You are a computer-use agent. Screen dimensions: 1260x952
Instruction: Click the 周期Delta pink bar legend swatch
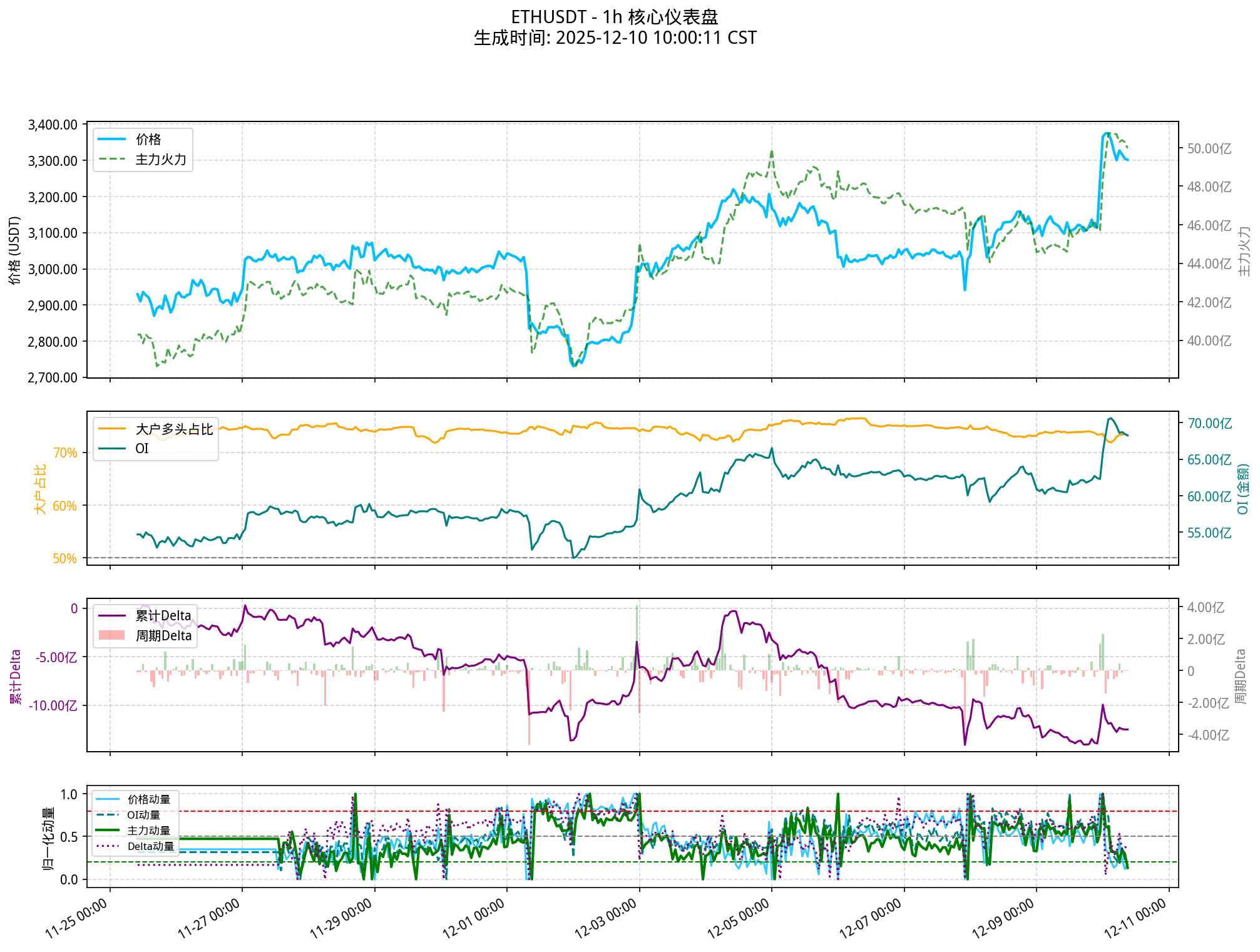click(112, 636)
